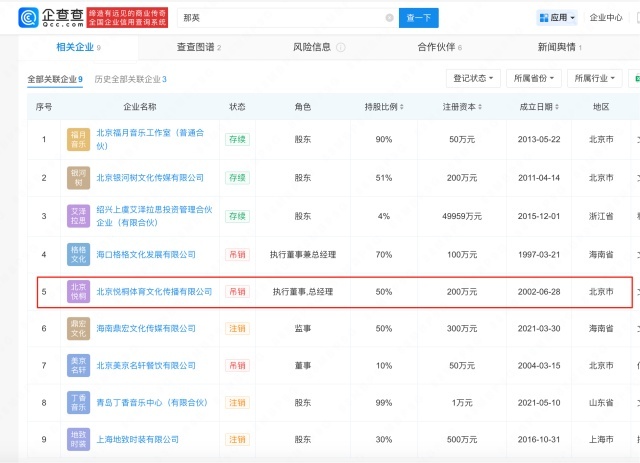Open 上海地致时装有限公司 link
The image size is (640, 463).
138,439
